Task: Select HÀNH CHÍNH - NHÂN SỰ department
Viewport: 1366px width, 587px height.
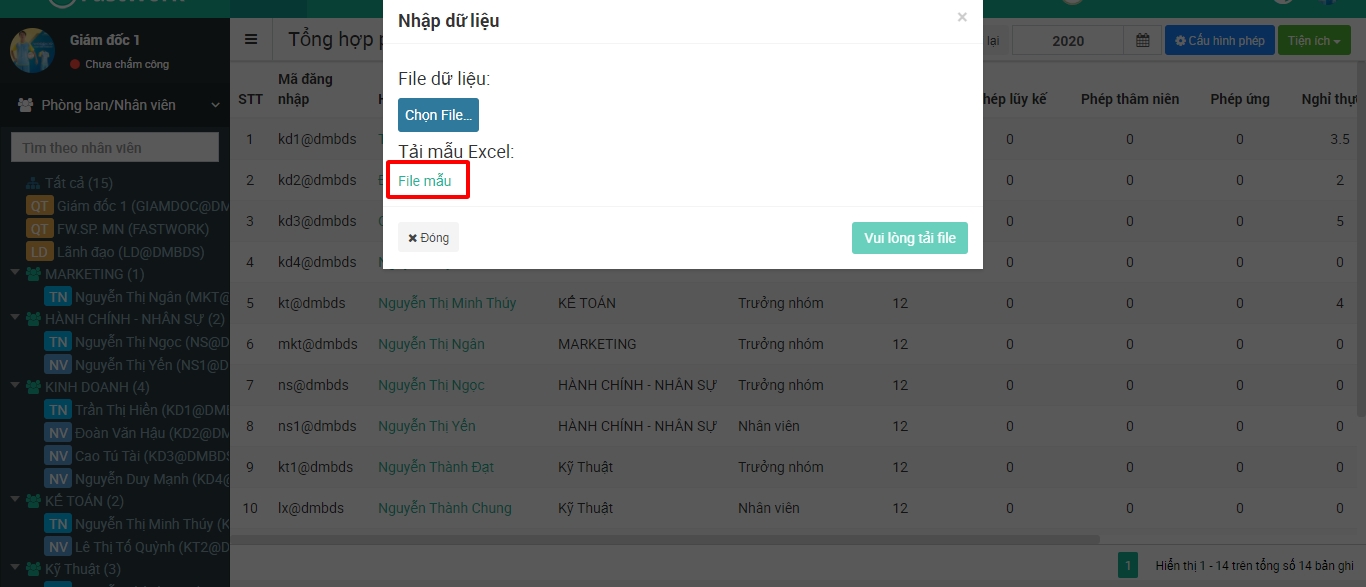Action: coord(134,319)
